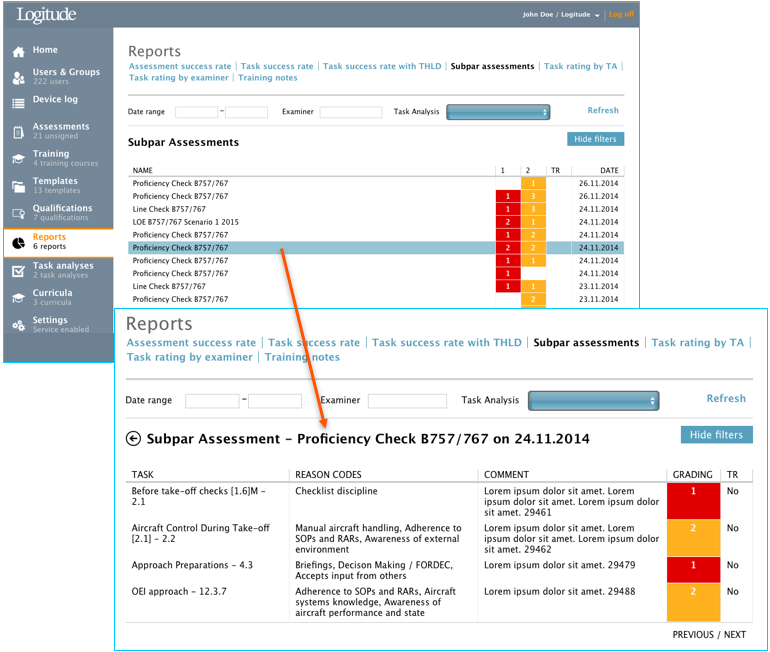Click Task success rate tab in upper panel
This screenshot has width=770, height=652.
[277, 66]
